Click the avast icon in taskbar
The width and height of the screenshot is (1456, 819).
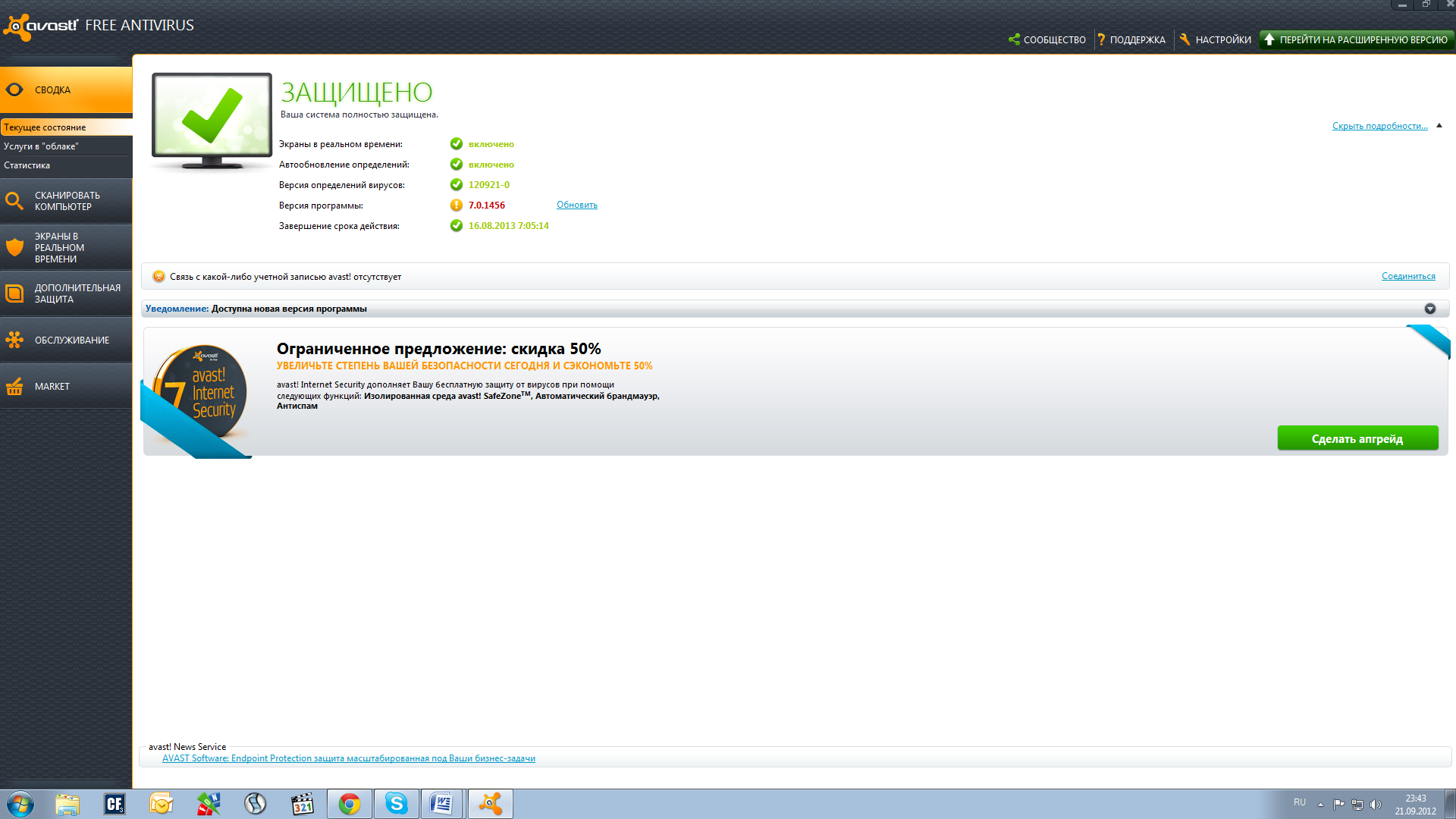(x=491, y=804)
